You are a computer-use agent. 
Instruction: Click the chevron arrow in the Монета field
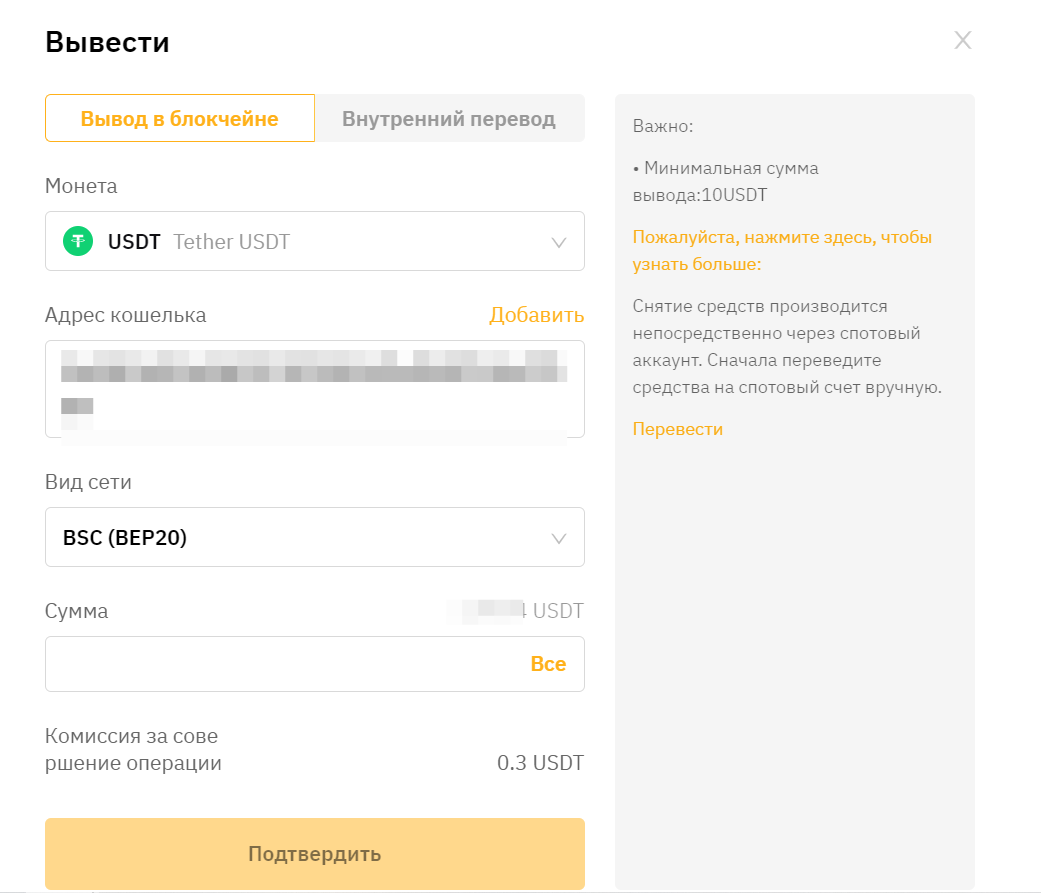(x=559, y=242)
